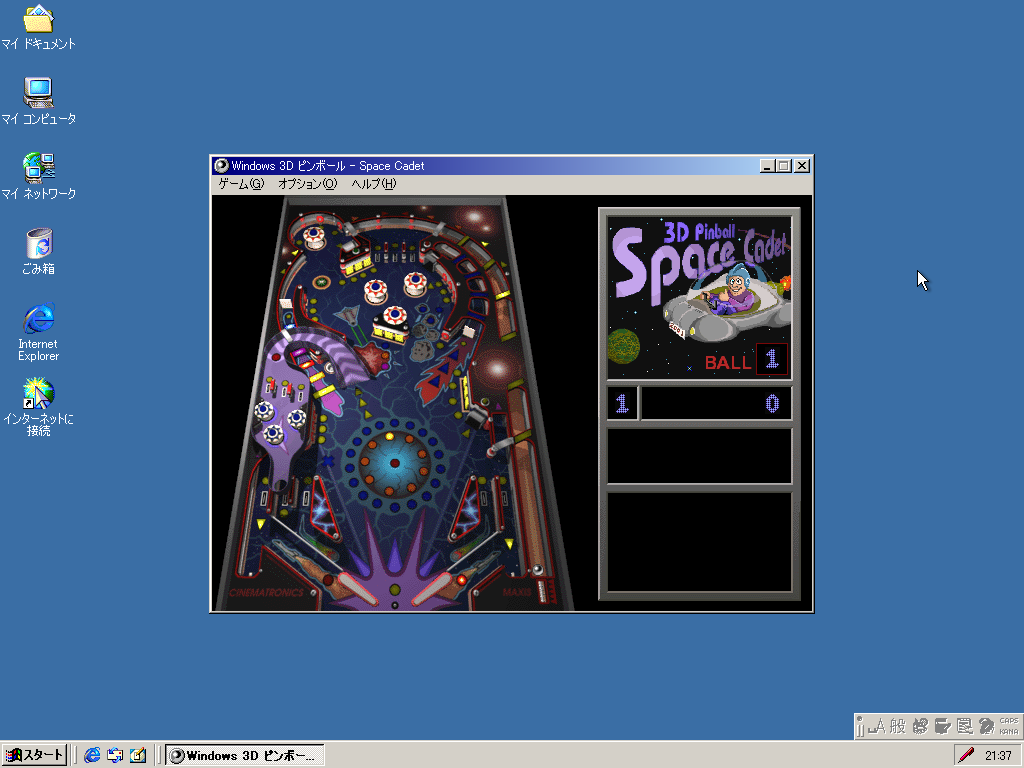
Task: Click the Outlook Express quick launch icon
Action: [x=115, y=756]
